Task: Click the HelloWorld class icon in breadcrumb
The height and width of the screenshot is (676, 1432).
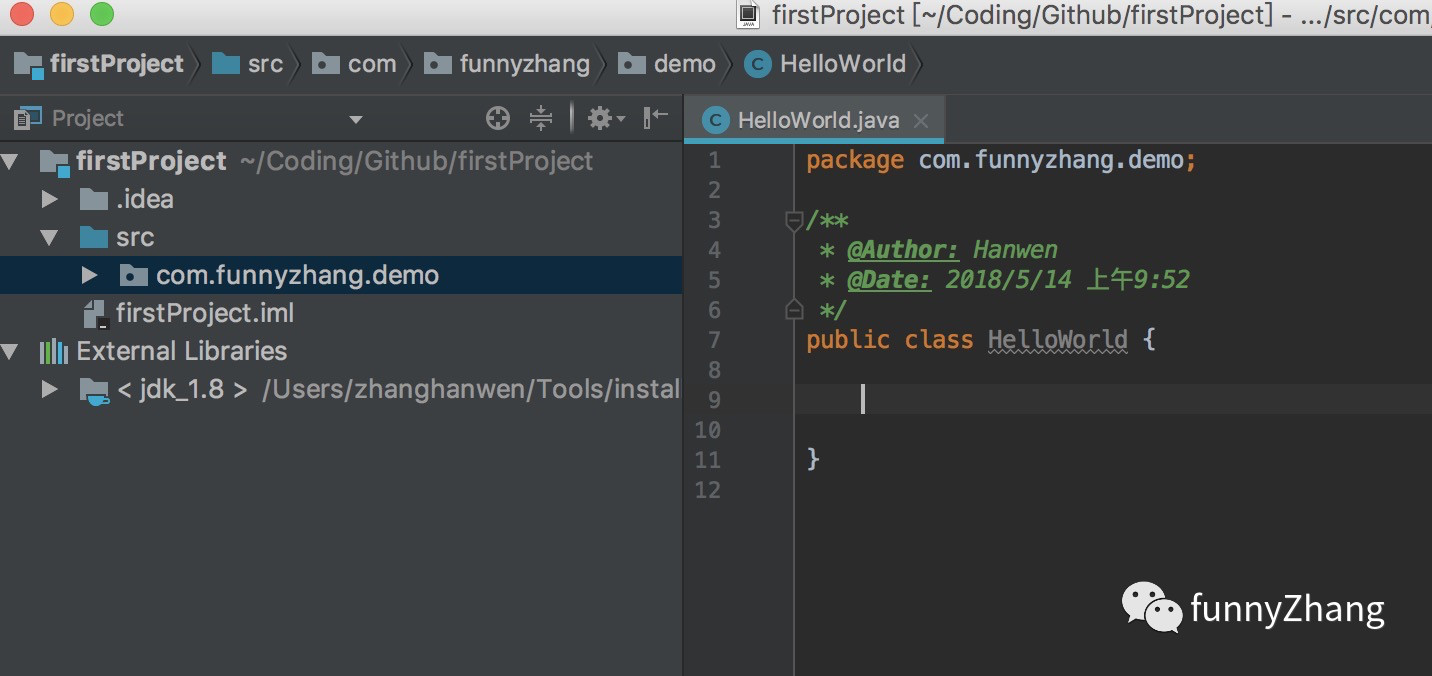Action: click(x=758, y=65)
